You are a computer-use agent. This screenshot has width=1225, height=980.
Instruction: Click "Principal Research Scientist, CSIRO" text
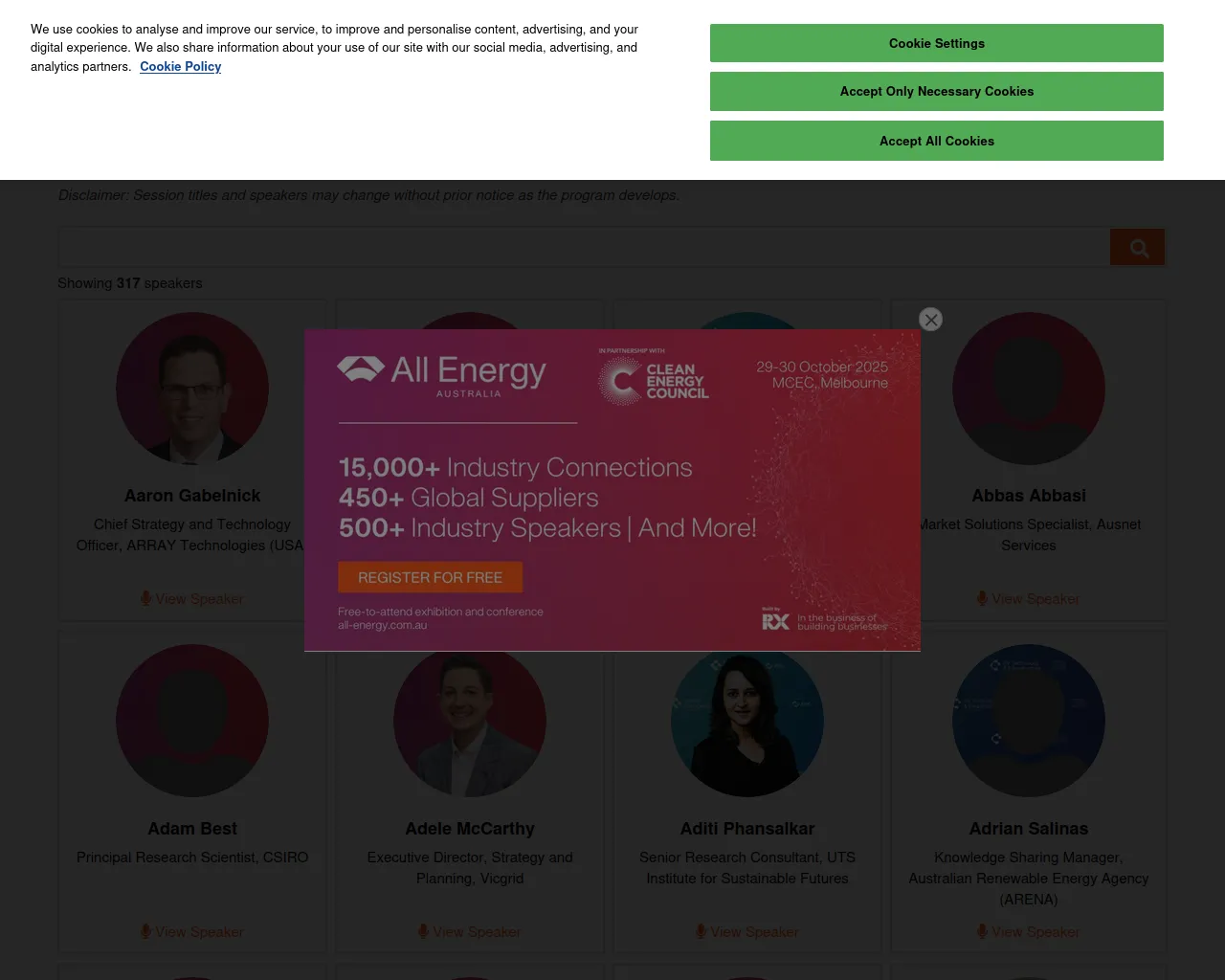tap(192, 857)
